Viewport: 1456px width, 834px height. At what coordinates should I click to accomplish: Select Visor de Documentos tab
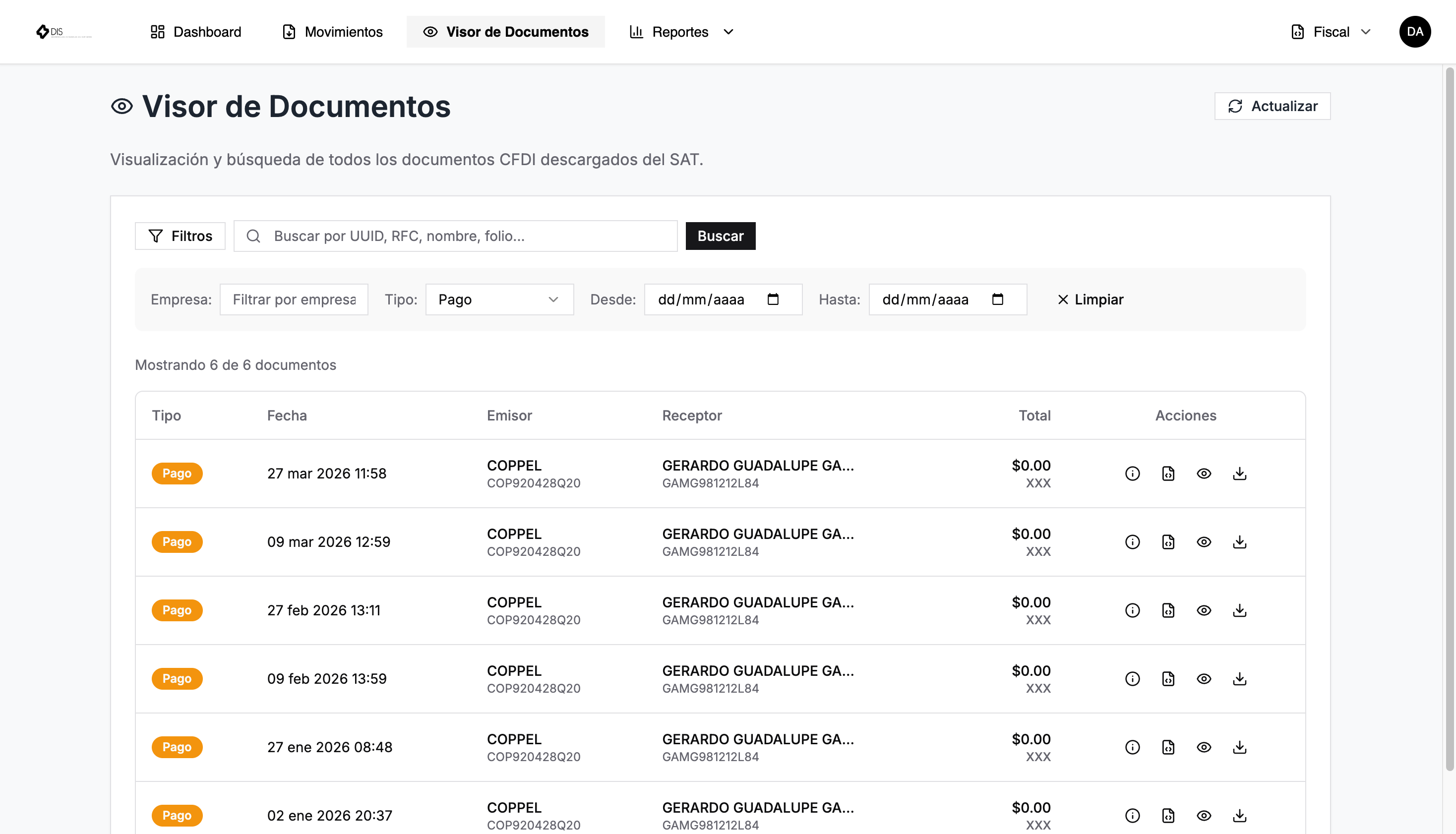tap(505, 32)
